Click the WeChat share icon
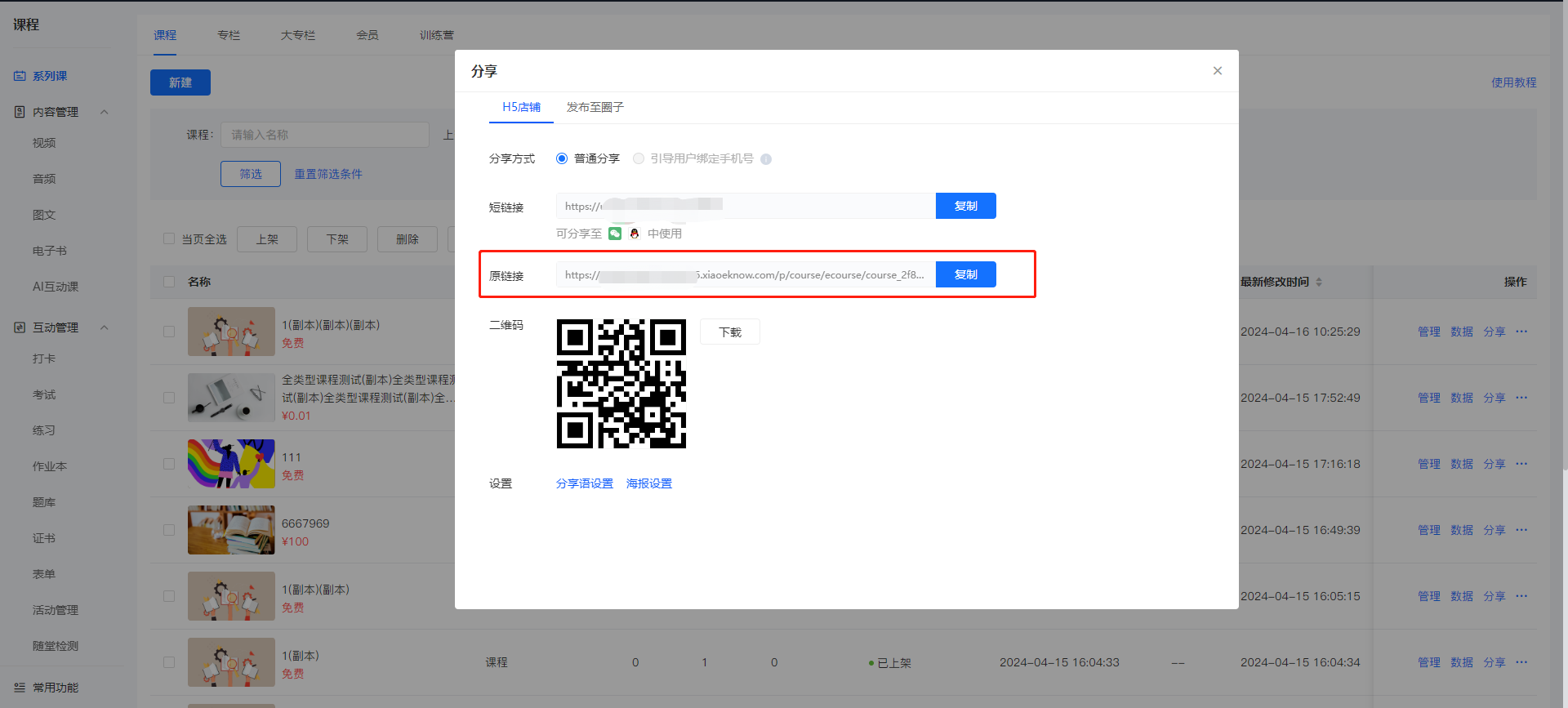Screen dimensions: 1568x708 tap(615, 234)
